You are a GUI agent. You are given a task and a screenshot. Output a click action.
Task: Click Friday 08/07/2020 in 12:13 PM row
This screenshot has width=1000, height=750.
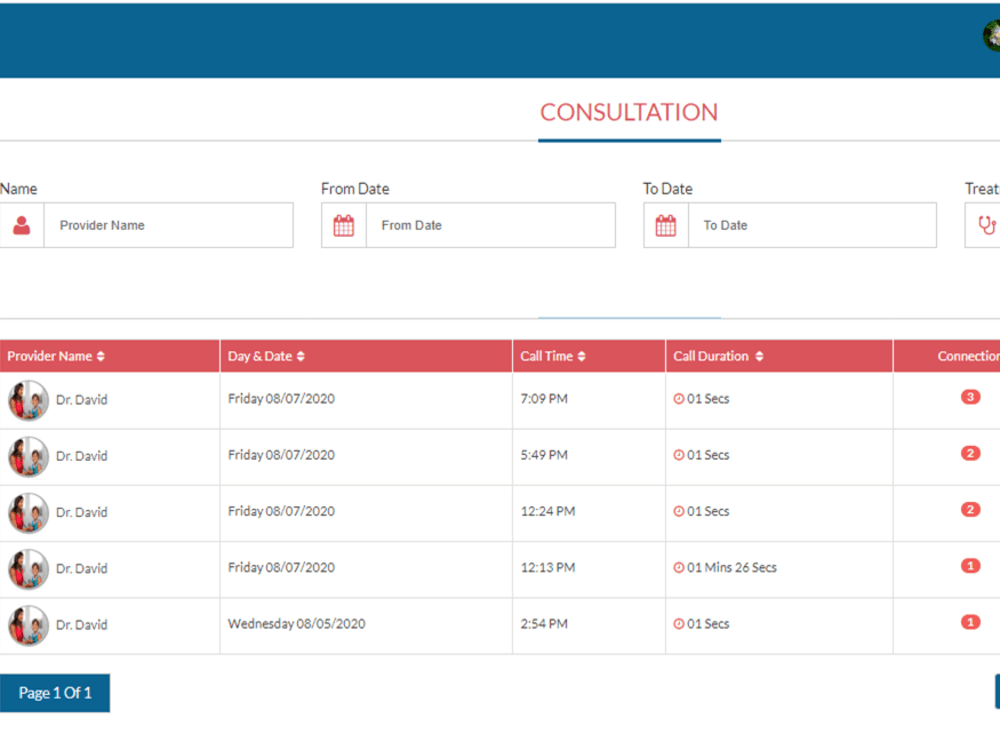tap(281, 568)
